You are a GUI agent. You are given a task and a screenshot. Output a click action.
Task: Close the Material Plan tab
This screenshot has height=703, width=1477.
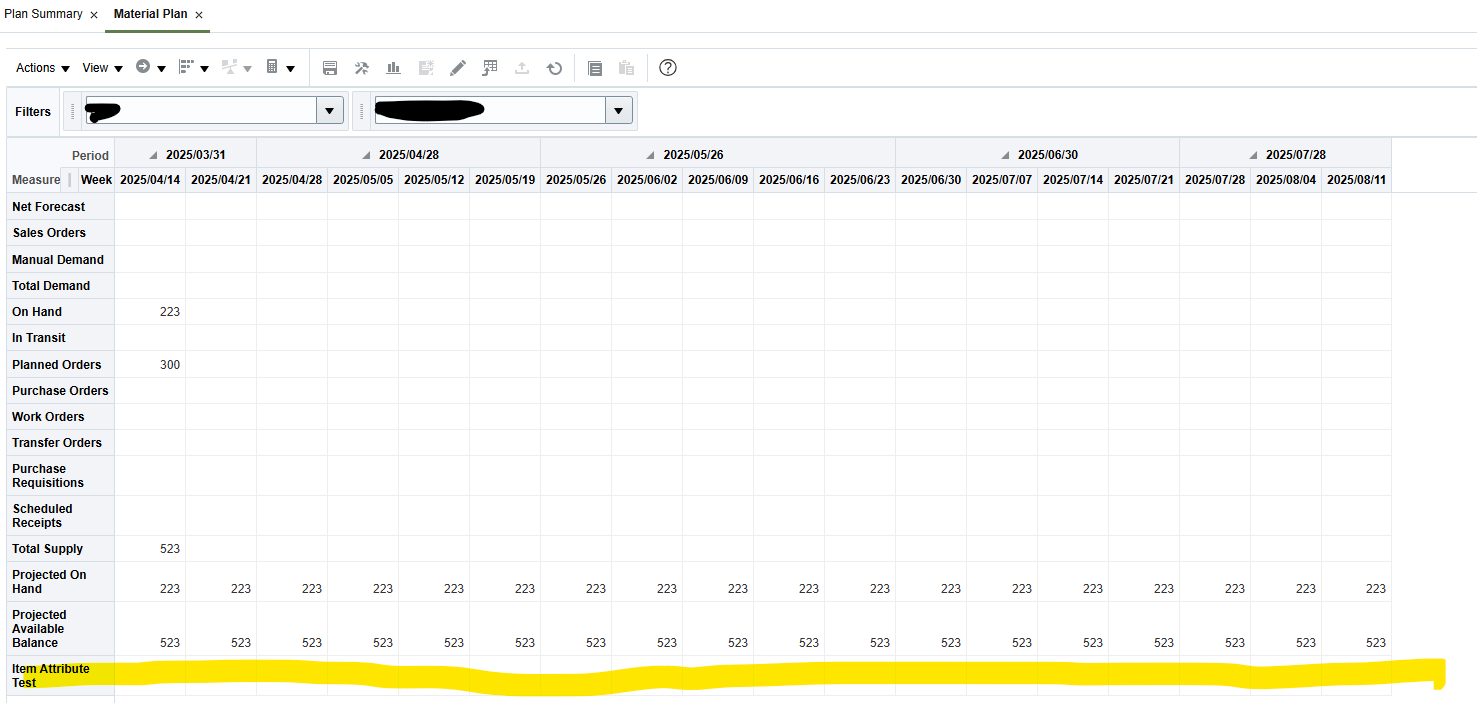tap(199, 15)
